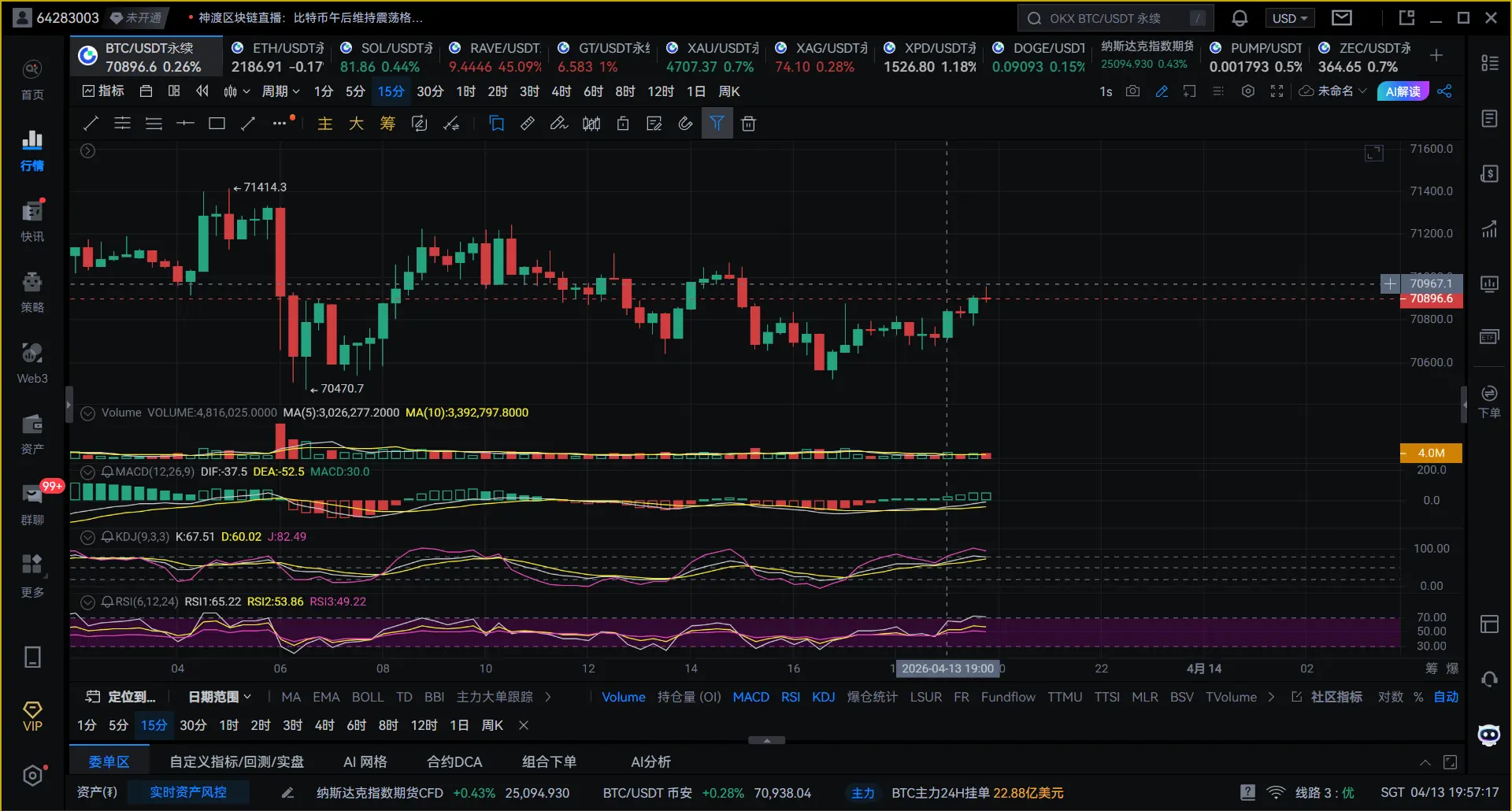This screenshot has height=811, width=1512.
Task: Open the 策略 strategy sidebar icon
Action: [x=32, y=292]
